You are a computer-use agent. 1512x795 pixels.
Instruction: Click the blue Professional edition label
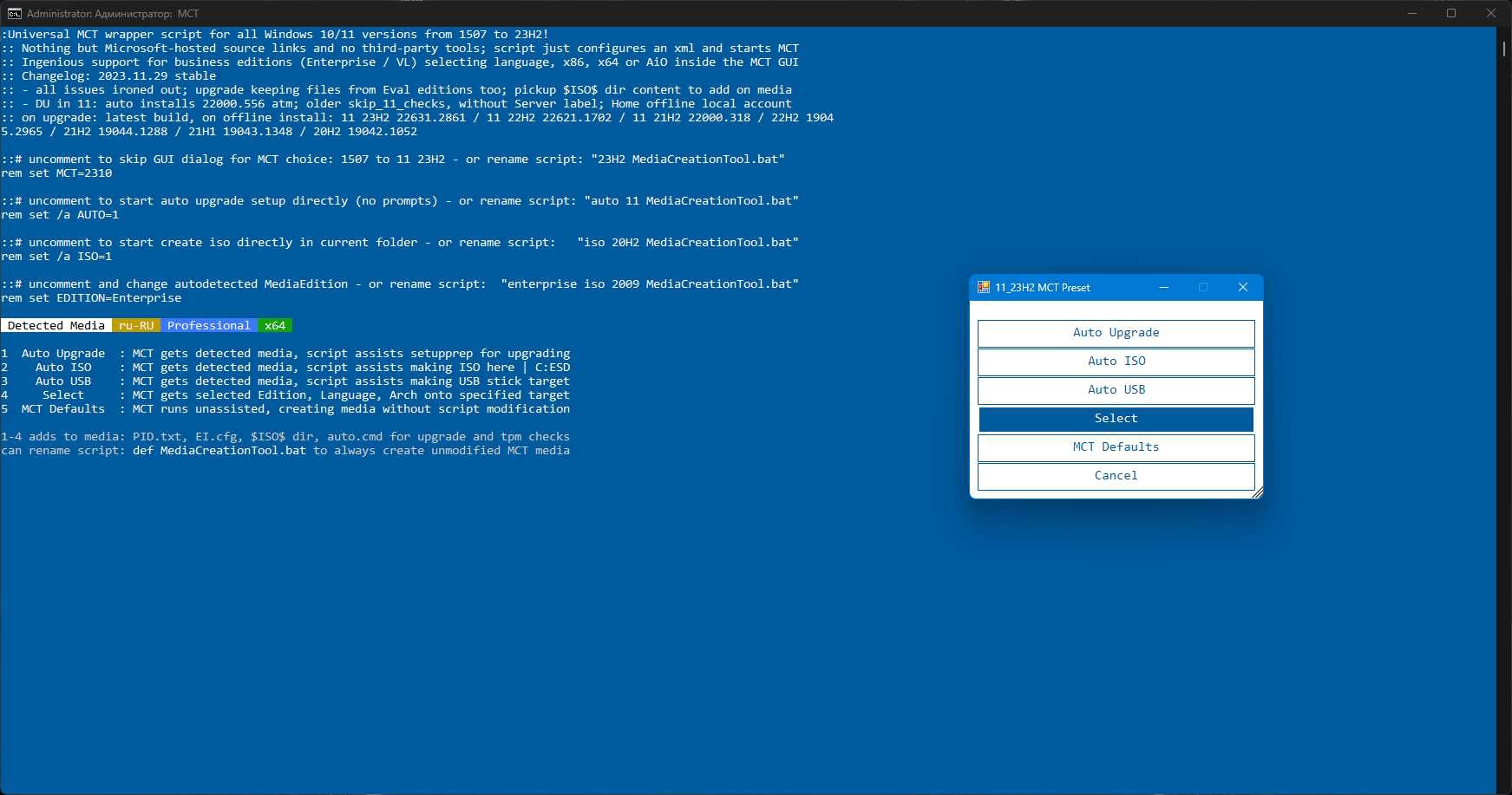[x=209, y=326]
